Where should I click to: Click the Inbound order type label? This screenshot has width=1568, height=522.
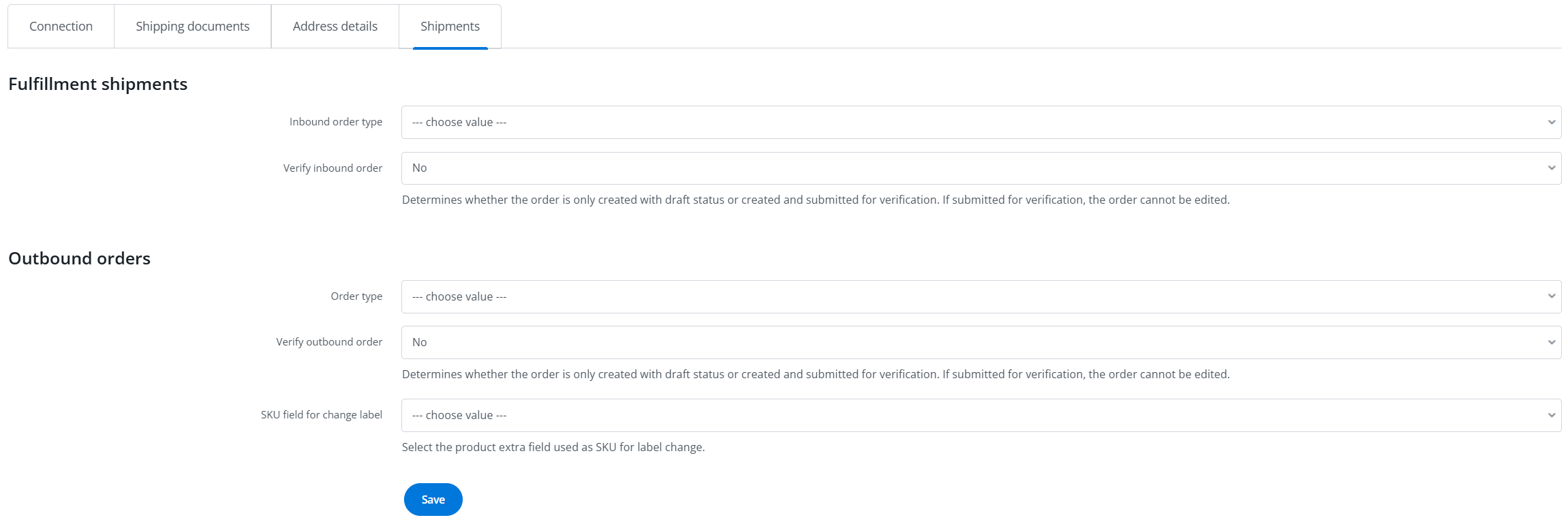pos(335,122)
